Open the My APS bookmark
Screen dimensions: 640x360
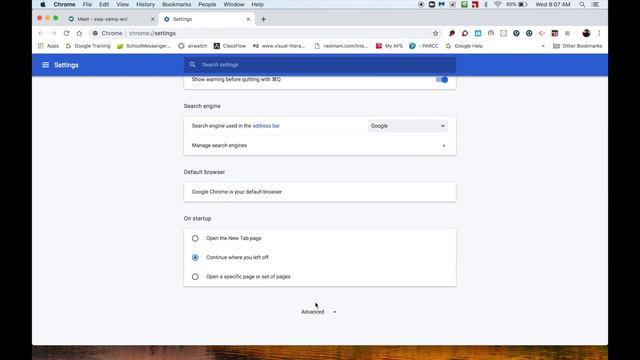[389, 46]
